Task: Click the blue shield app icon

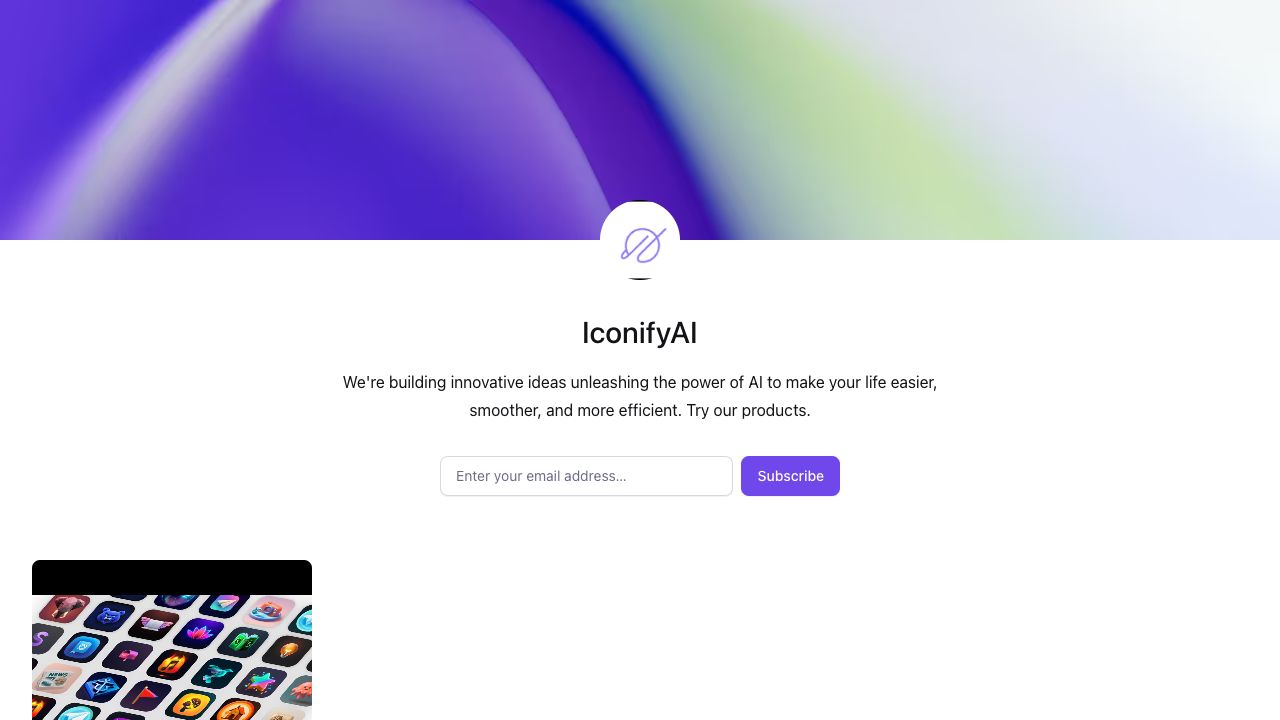Action: coord(83,647)
